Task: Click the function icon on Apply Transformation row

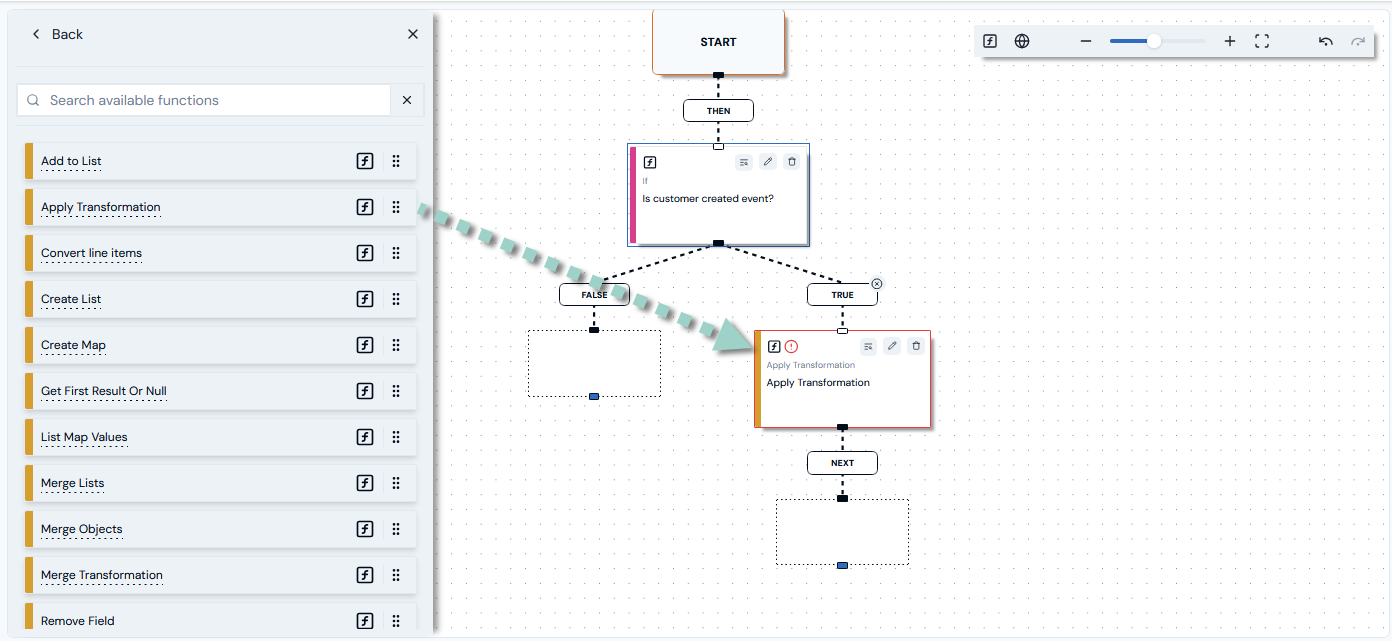Action: [365, 207]
